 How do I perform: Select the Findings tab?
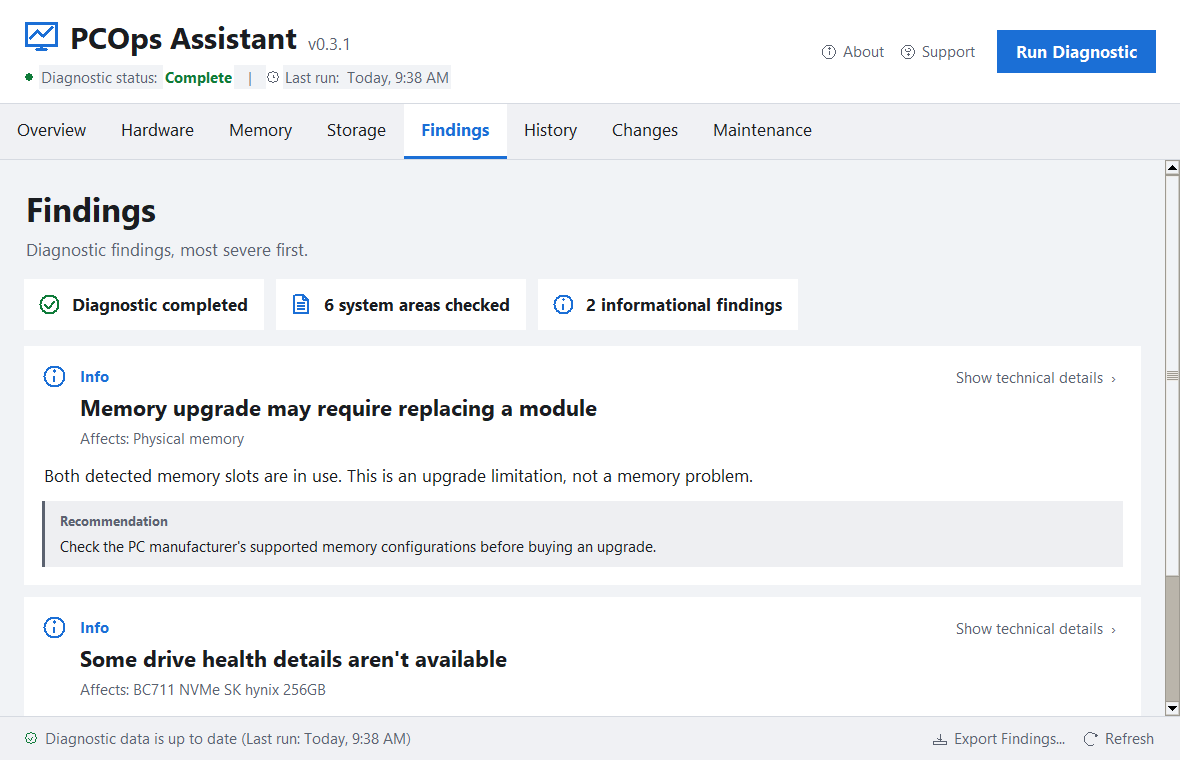coord(455,130)
